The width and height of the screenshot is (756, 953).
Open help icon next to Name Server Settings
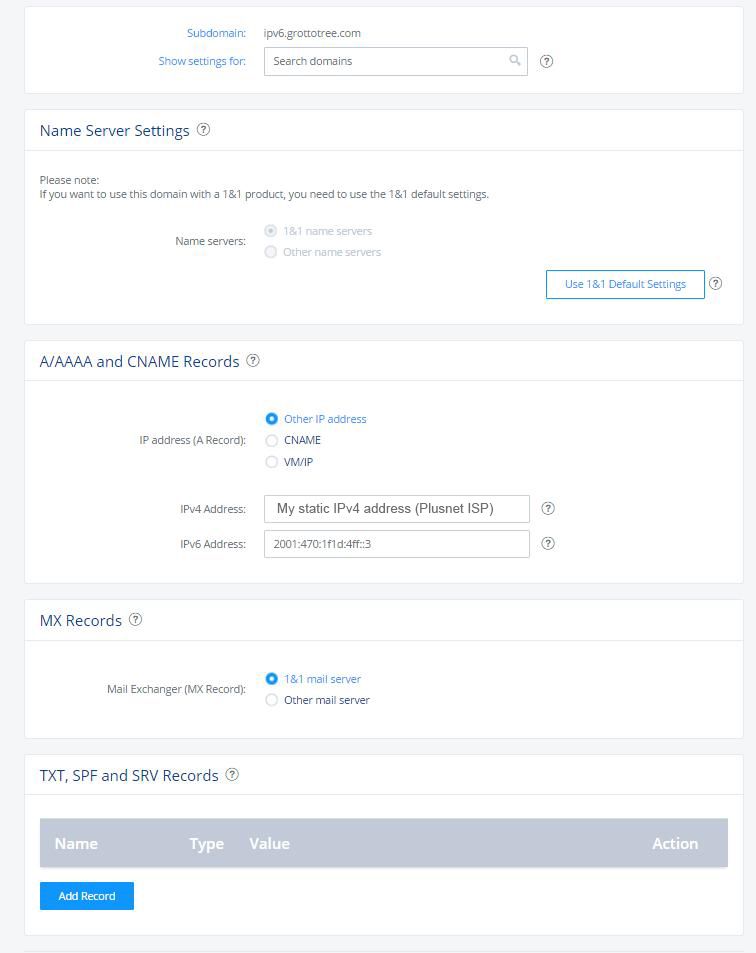[x=204, y=129]
